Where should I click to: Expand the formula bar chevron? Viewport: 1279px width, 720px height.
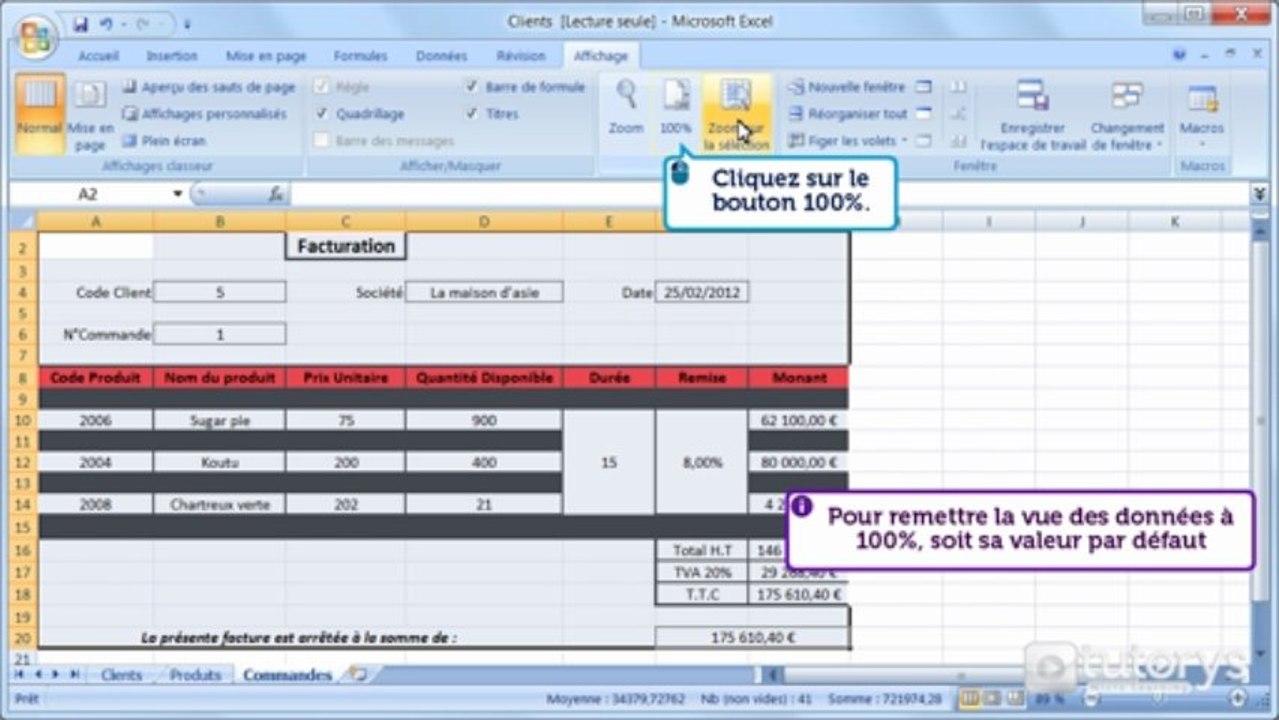point(1259,194)
